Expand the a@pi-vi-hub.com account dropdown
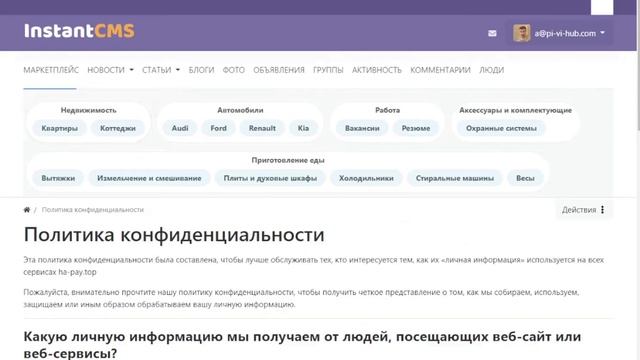 click(x=570, y=33)
